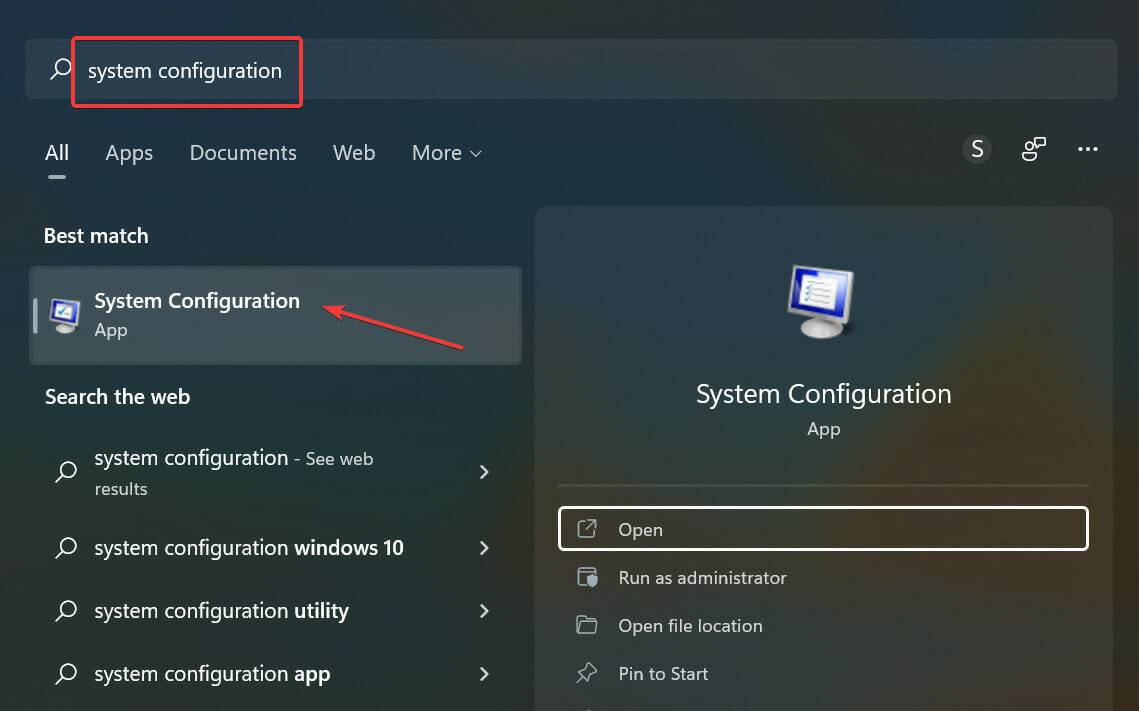This screenshot has width=1139, height=711.
Task: Open the user account icon labeled S
Action: [977, 148]
